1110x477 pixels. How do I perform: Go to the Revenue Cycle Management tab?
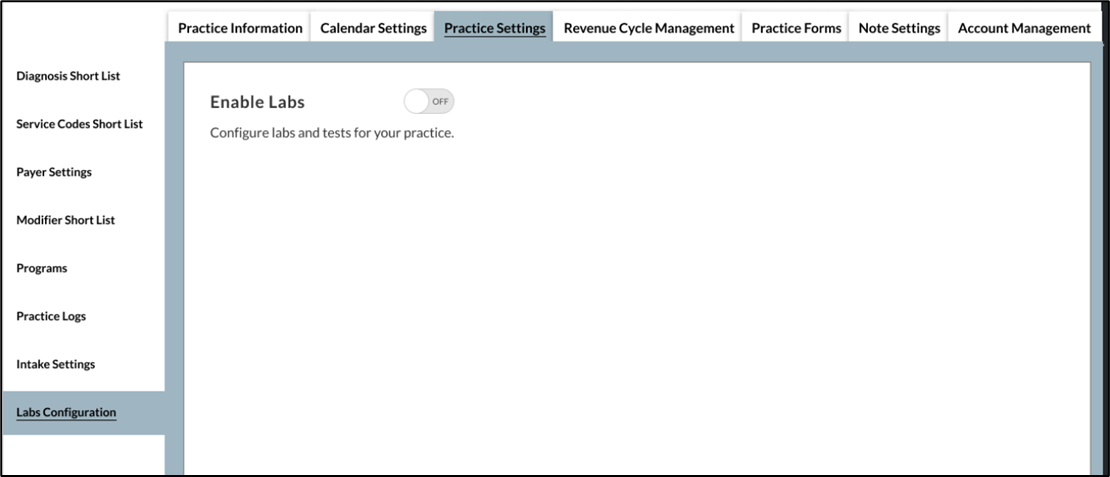coord(649,28)
